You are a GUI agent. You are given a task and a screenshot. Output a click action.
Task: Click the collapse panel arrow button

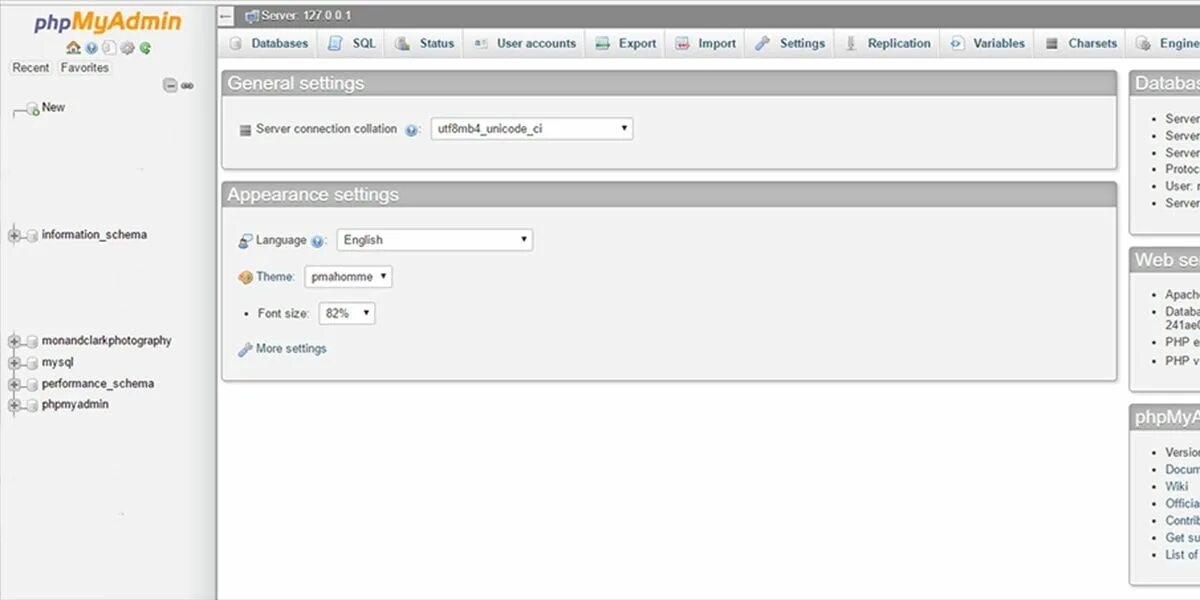click(226, 16)
